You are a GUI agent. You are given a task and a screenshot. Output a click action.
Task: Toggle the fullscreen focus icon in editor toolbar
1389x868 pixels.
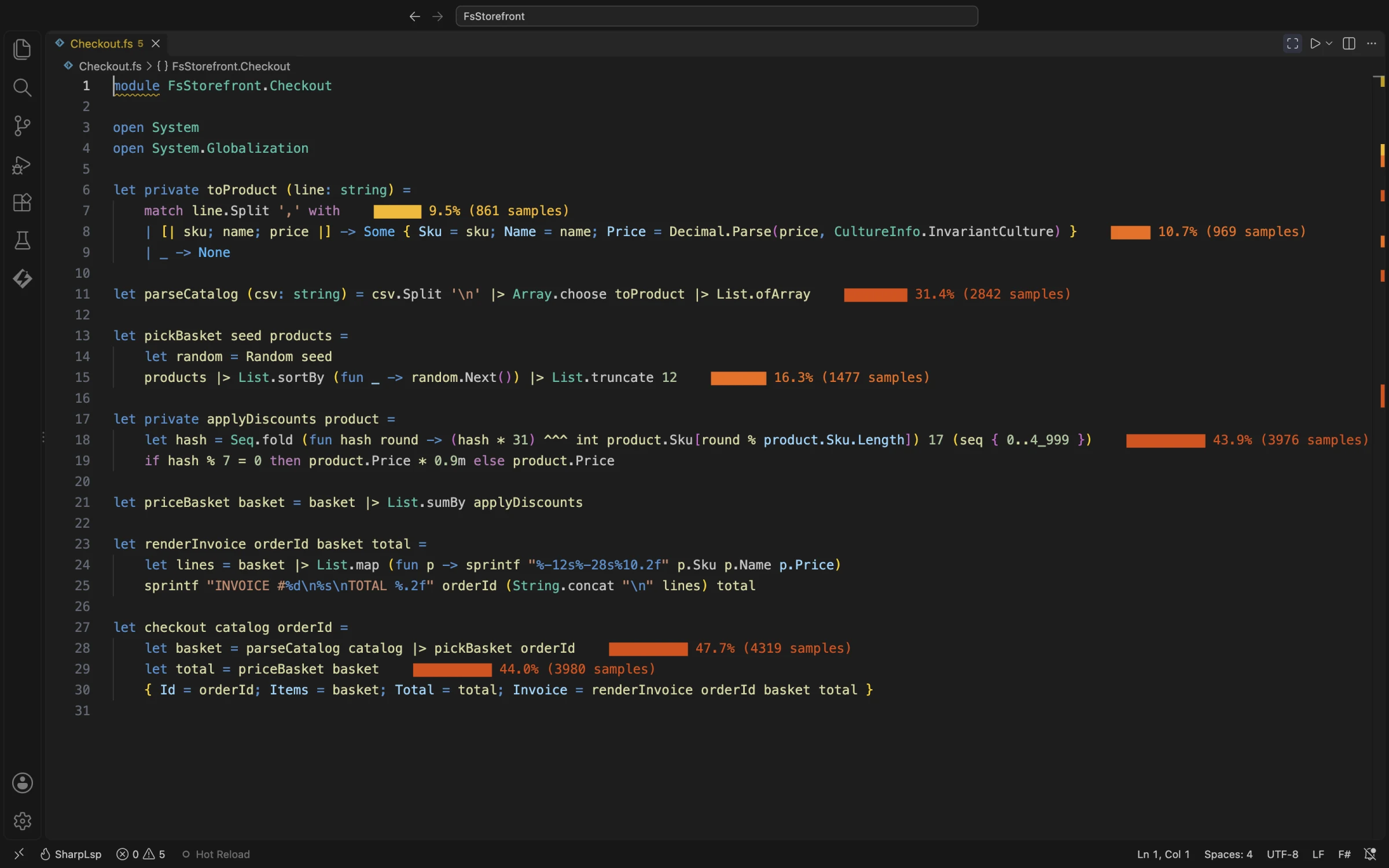click(1292, 43)
